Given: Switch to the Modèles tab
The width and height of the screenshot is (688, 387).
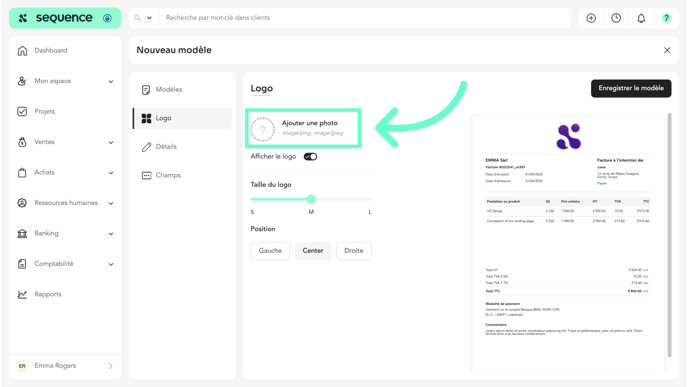Looking at the screenshot, I should (182, 90).
